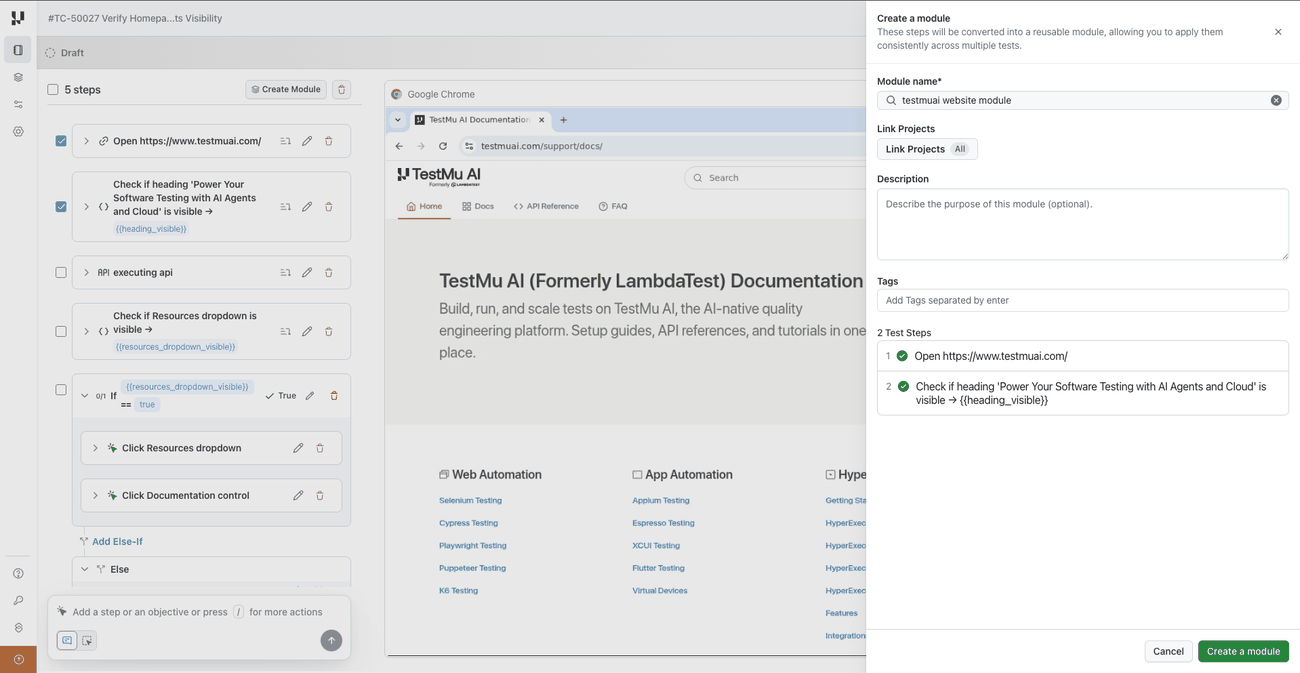Edit the 'Click Resources dropdown' step
The image size is (1300, 673).
pos(298,448)
